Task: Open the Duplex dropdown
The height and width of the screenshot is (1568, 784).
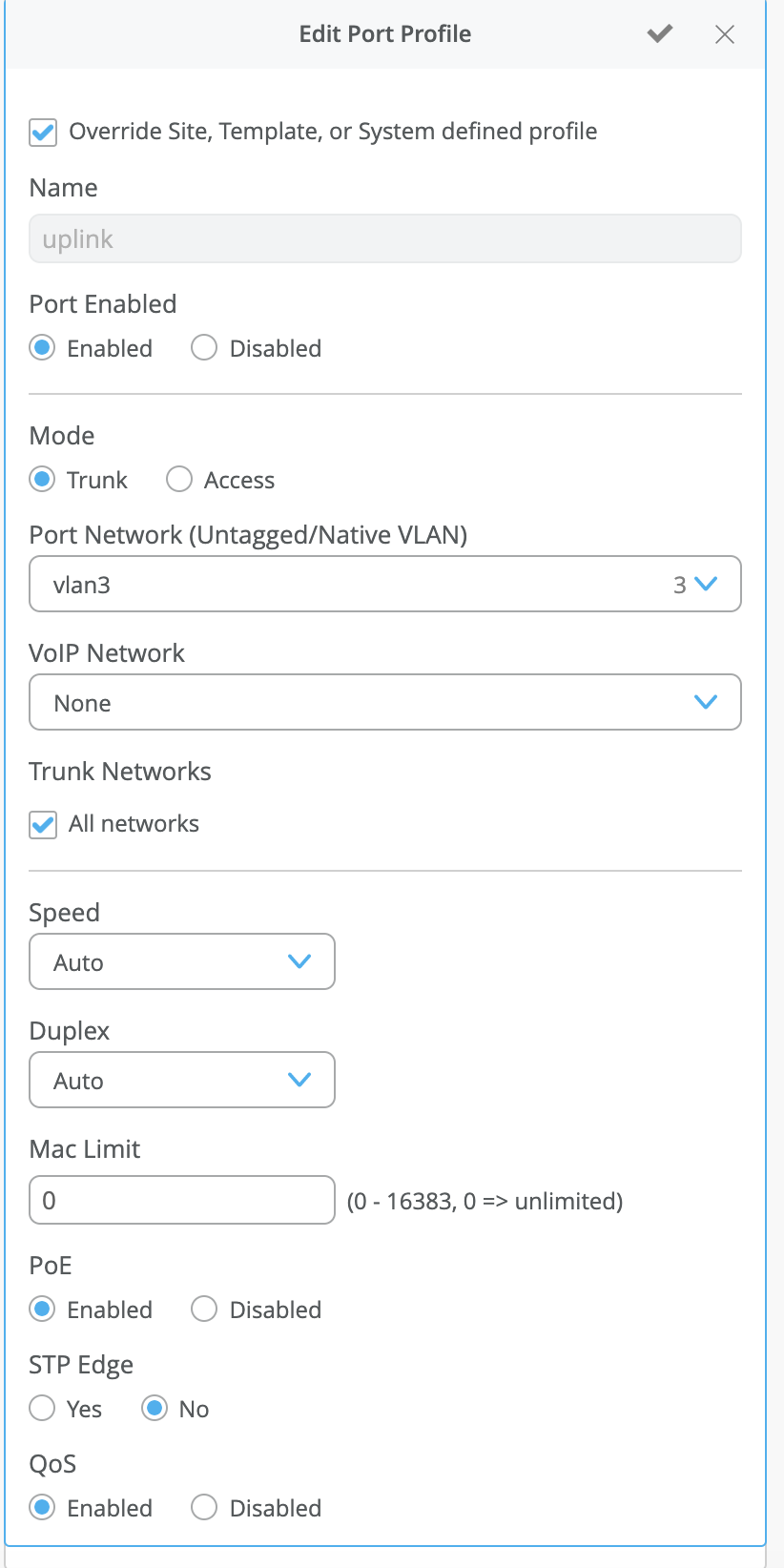Action: click(182, 1080)
